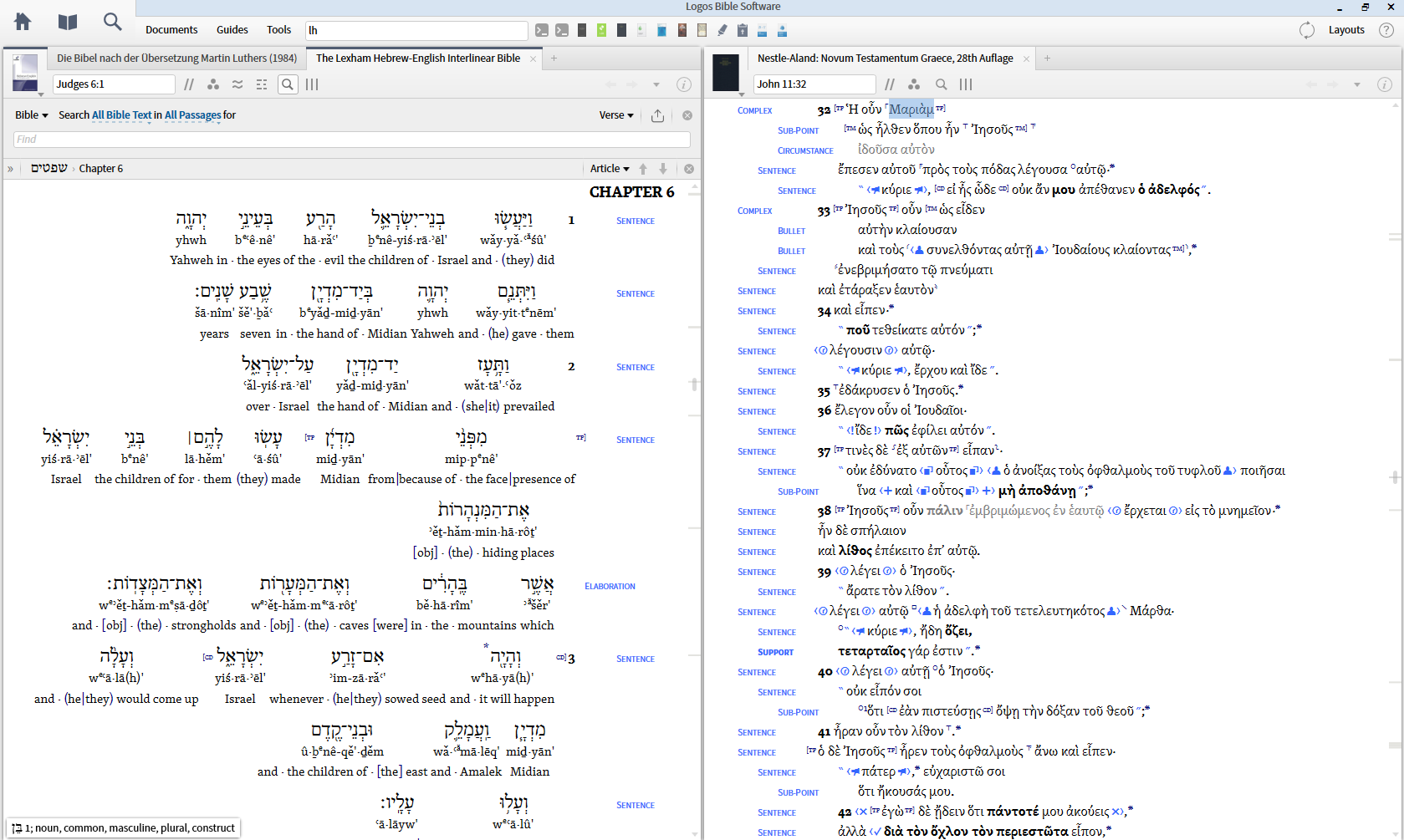The image size is (1404, 840).
Task: Open the Library book icon
Action: point(68,22)
